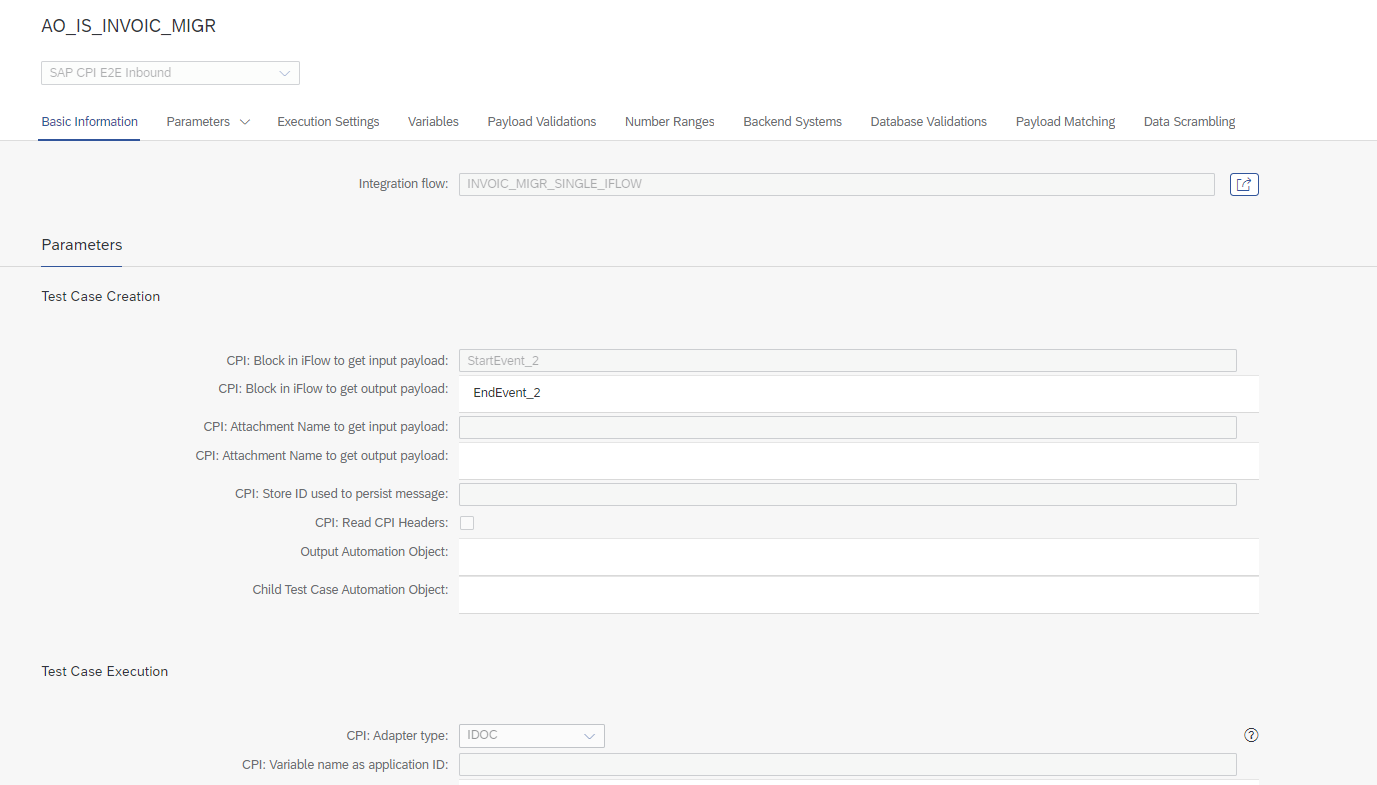
Task: Toggle the Read CPI Headers checkbox
Action: pyautogui.click(x=467, y=523)
